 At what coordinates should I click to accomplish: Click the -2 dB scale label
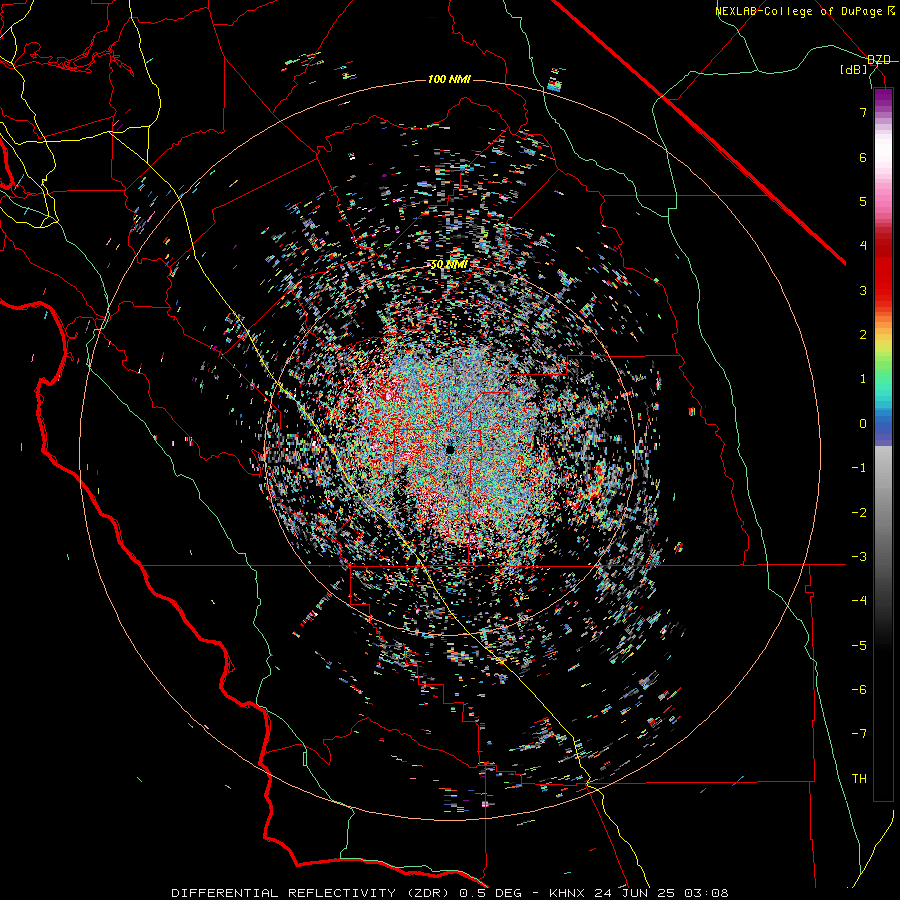859,513
